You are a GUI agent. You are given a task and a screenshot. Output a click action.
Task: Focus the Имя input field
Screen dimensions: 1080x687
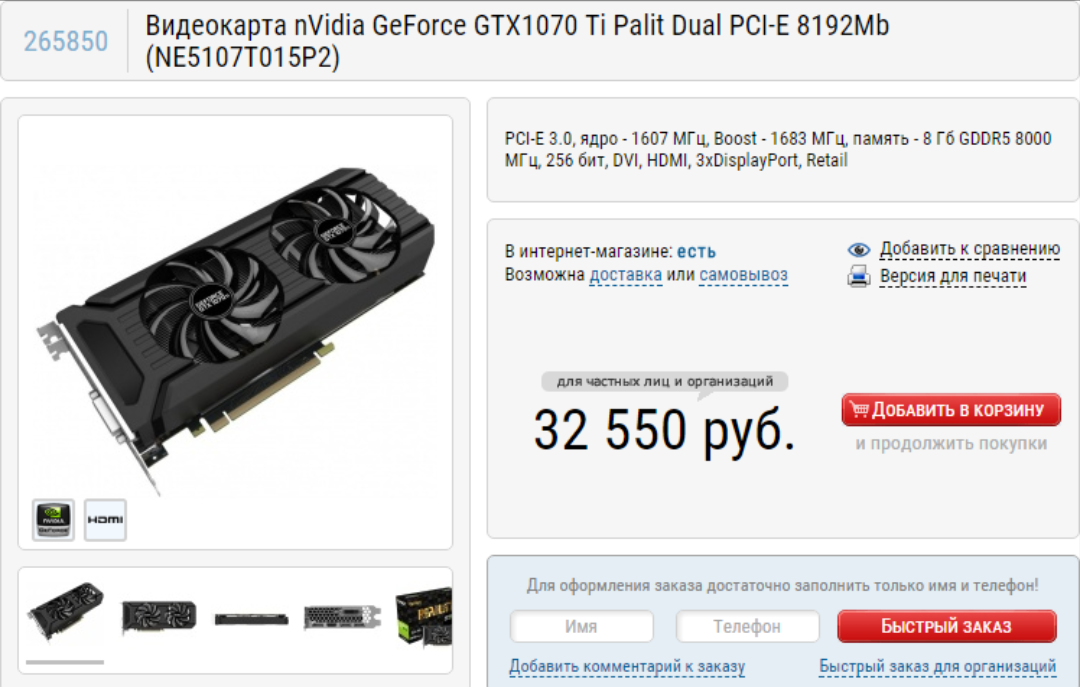click(x=581, y=626)
